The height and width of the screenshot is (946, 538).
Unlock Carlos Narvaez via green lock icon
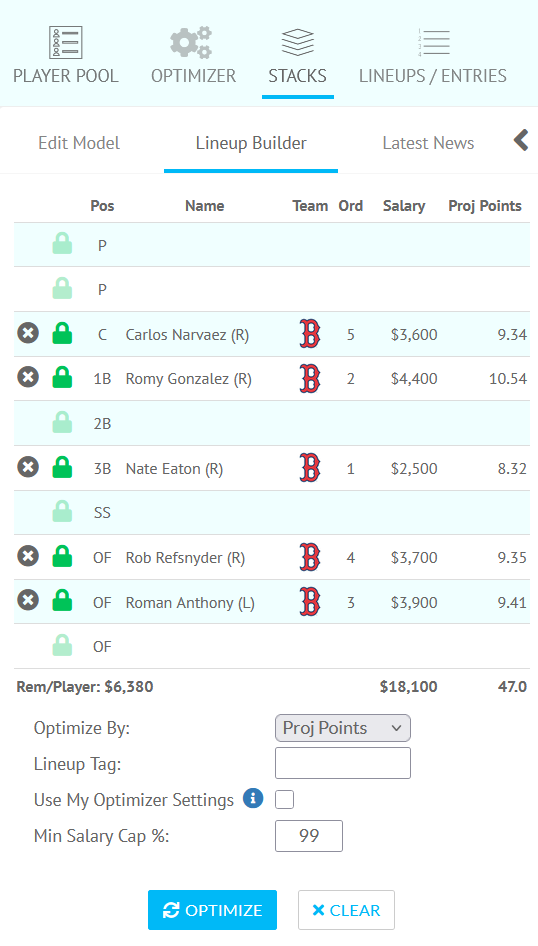pos(62,333)
